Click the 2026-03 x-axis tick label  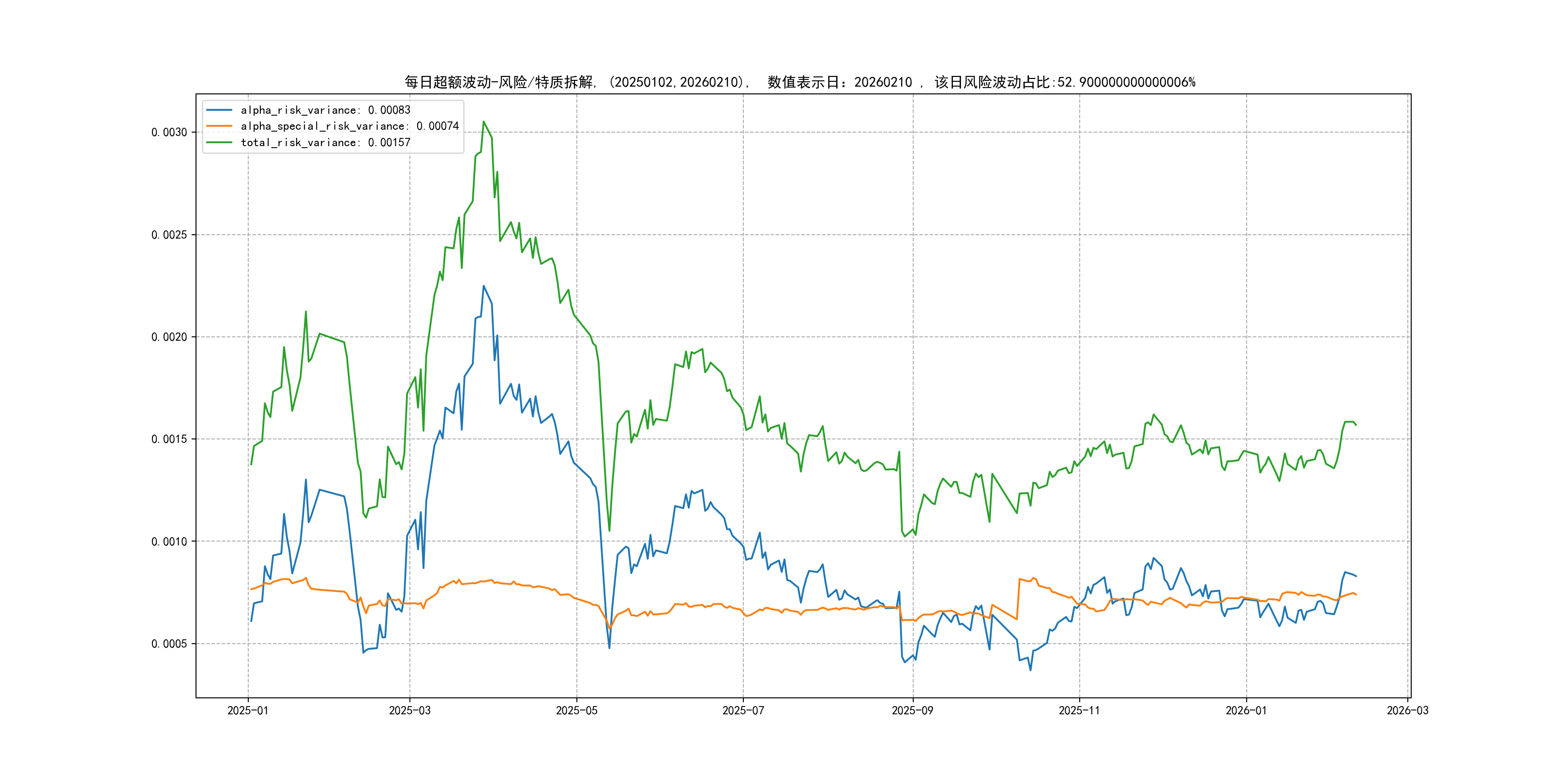pos(1407,710)
